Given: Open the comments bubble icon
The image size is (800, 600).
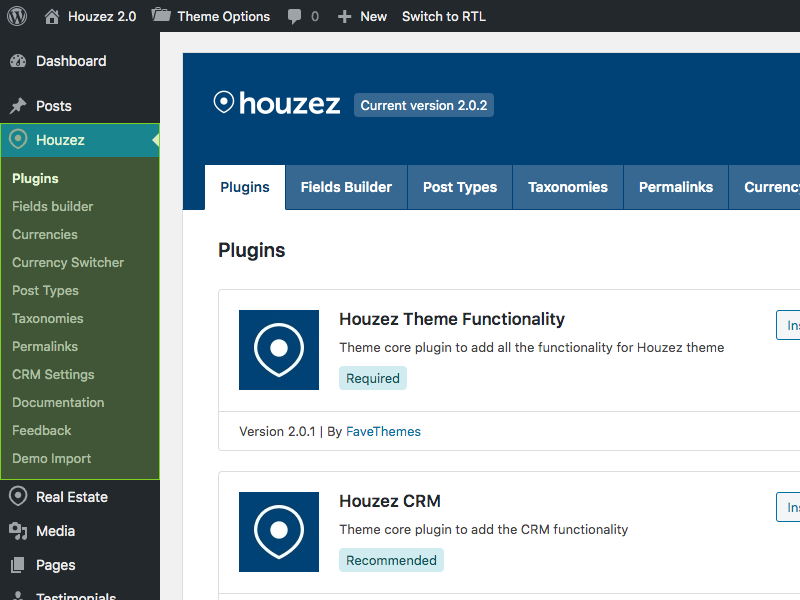Looking at the screenshot, I should click(294, 17).
